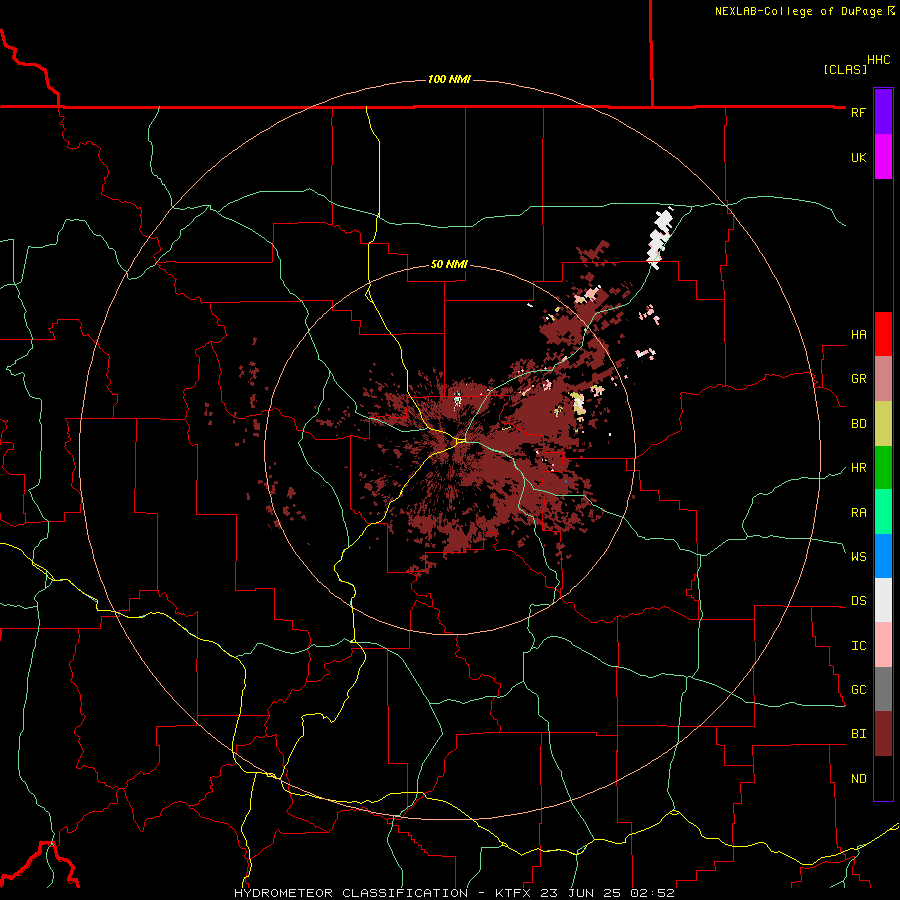The height and width of the screenshot is (900, 900).
Task: Click the RA light-green legend swatch
Action: 883,512
